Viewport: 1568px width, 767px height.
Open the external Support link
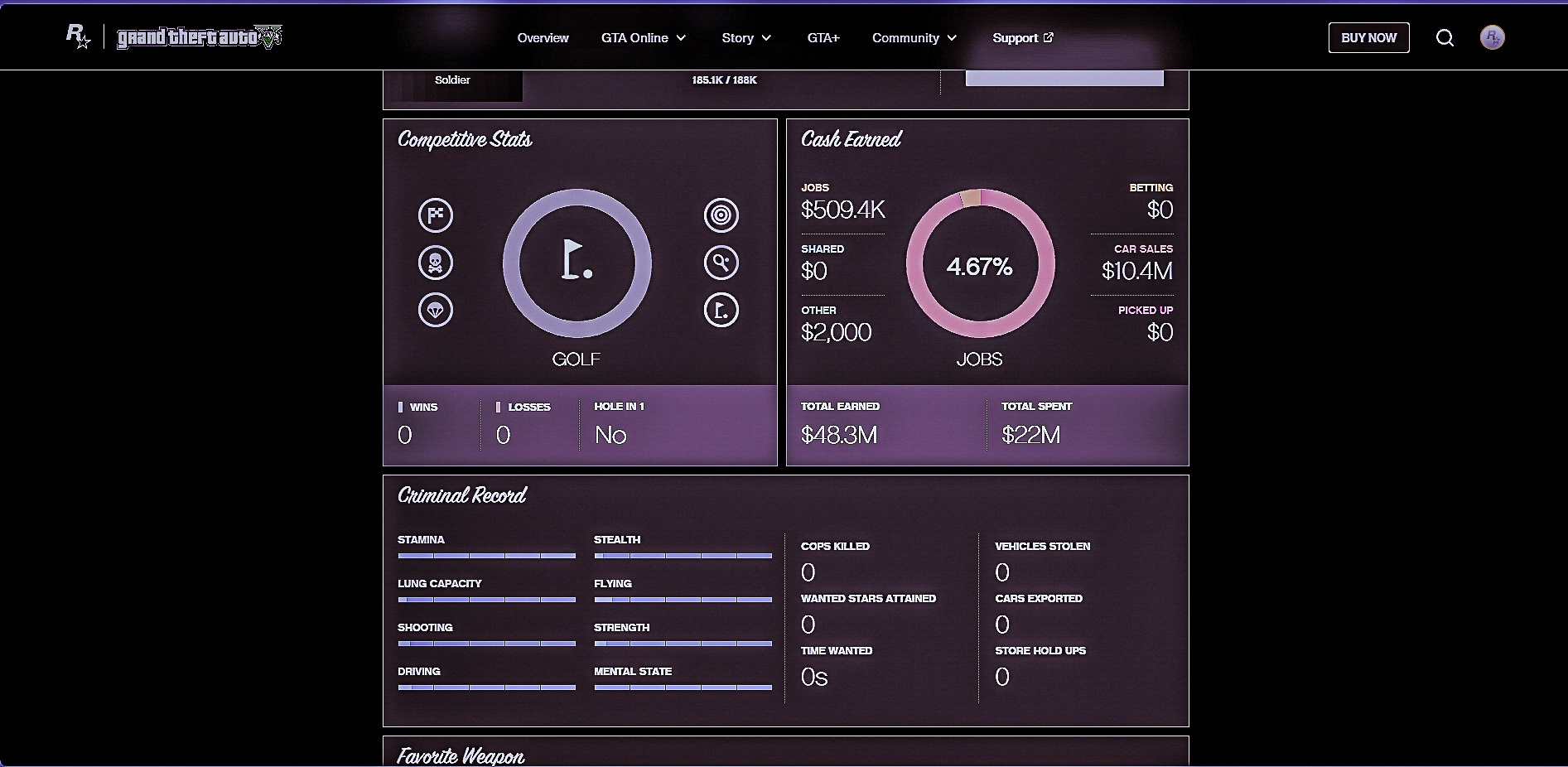pos(1022,38)
